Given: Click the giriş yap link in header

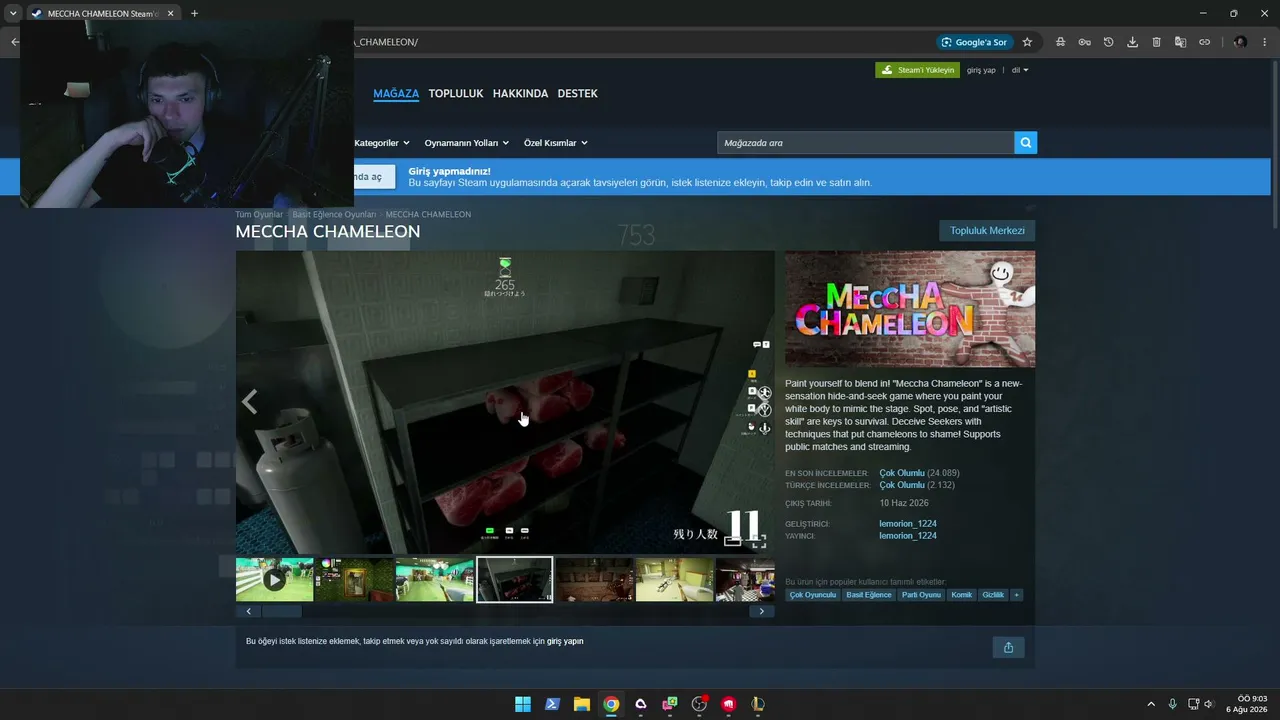Looking at the screenshot, I should click(x=981, y=70).
